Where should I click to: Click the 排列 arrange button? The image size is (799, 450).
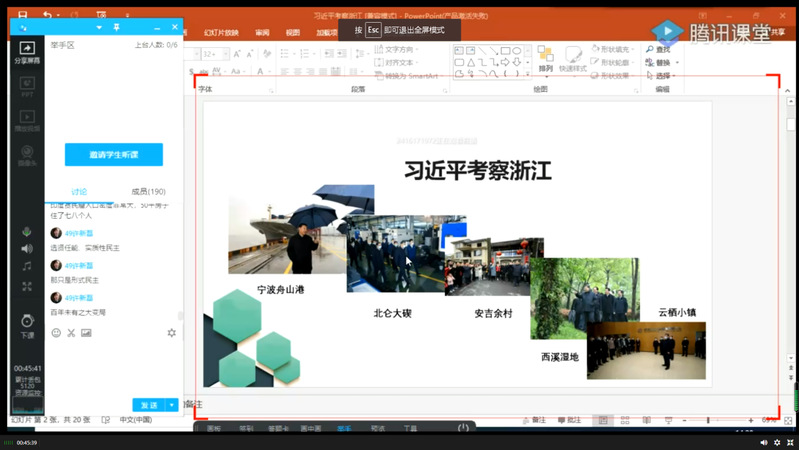[x=546, y=59]
